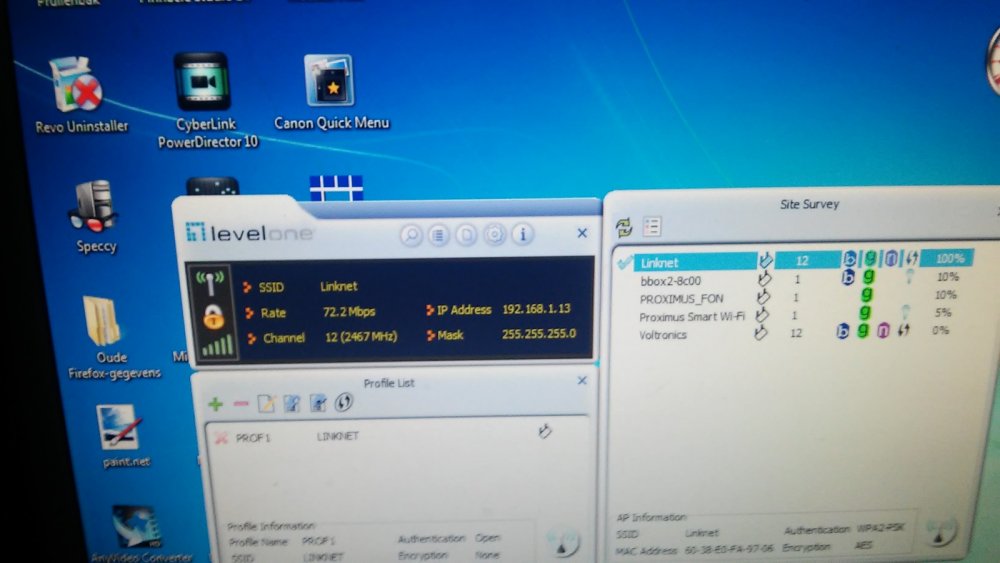Click the WPS arrows icon in Voltronics row
Viewport: 1000px width, 563px height.
[x=904, y=330]
